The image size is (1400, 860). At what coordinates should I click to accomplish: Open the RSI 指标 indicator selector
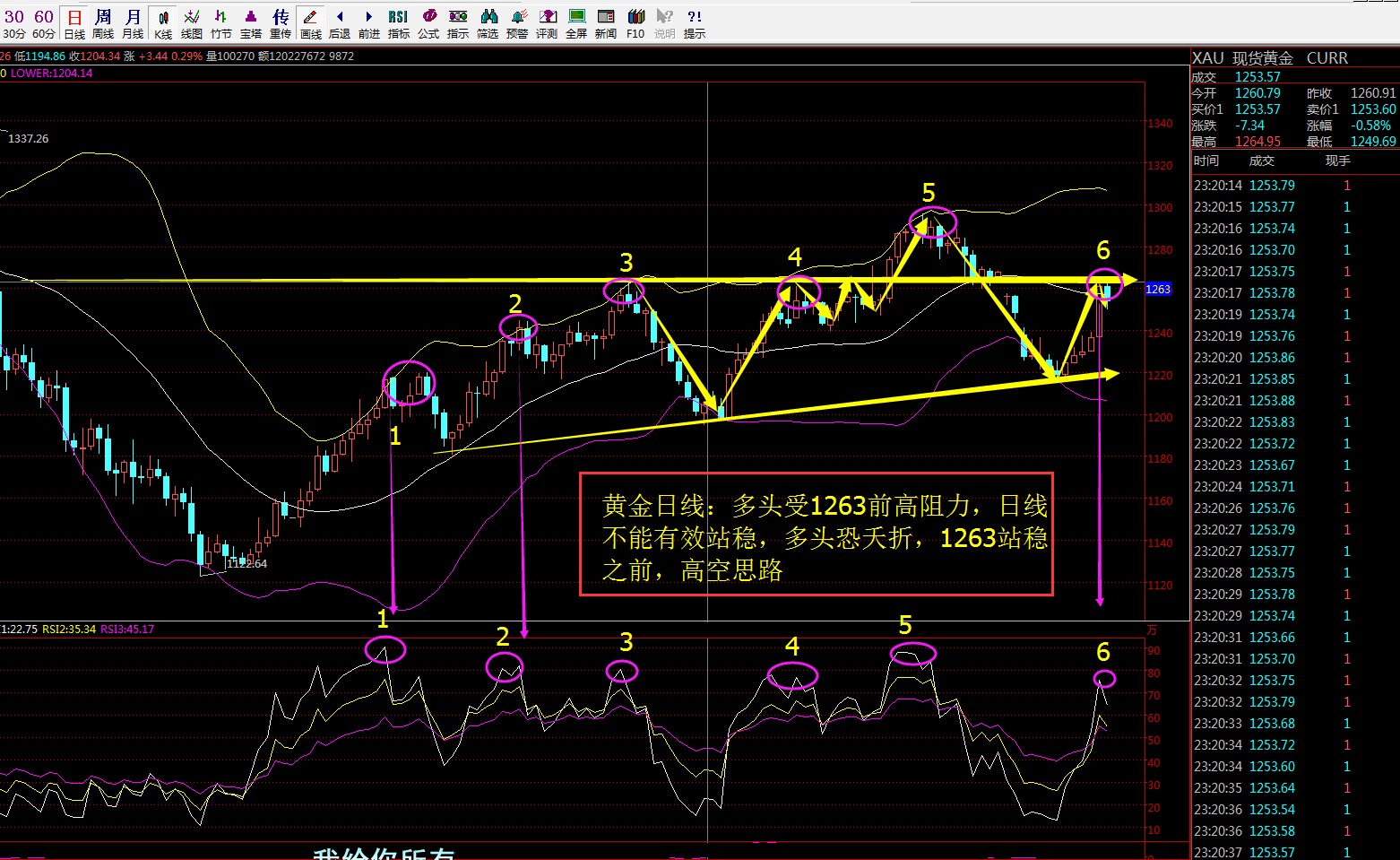(399, 23)
